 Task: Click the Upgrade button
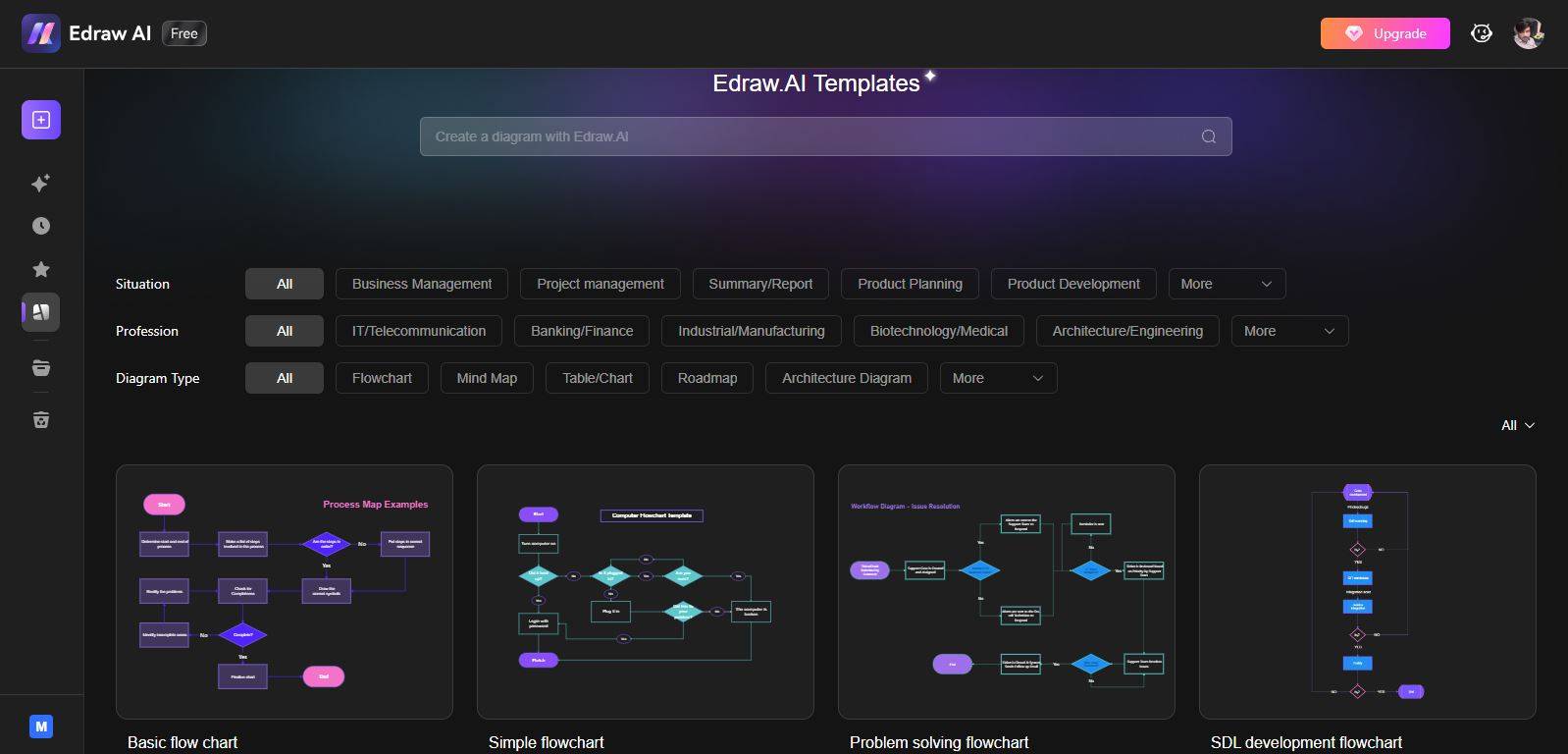pyautogui.click(x=1385, y=33)
